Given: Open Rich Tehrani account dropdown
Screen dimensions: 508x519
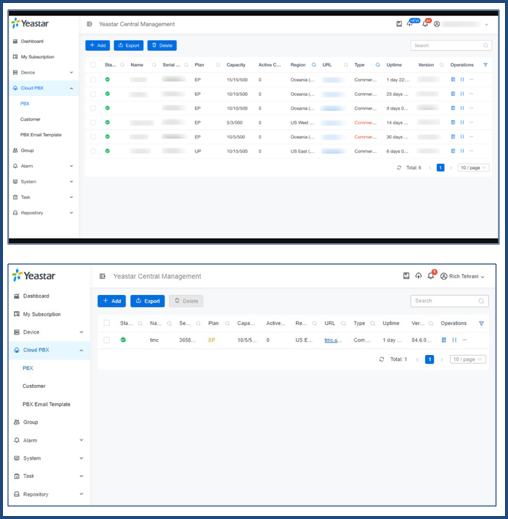Looking at the screenshot, I should coord(462,276).
